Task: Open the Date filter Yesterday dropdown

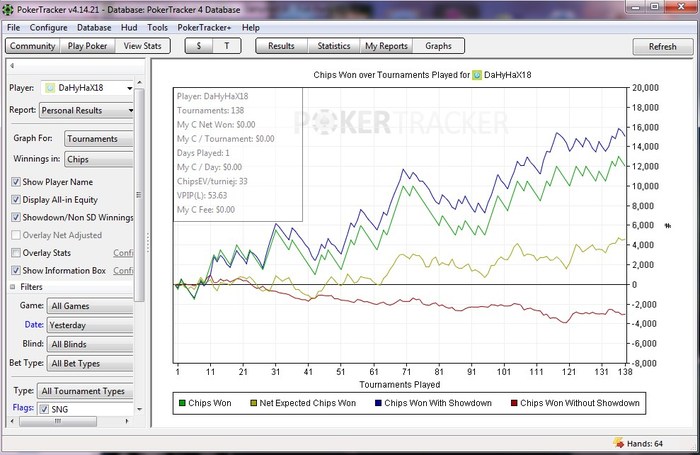Action: coord(90,325)
